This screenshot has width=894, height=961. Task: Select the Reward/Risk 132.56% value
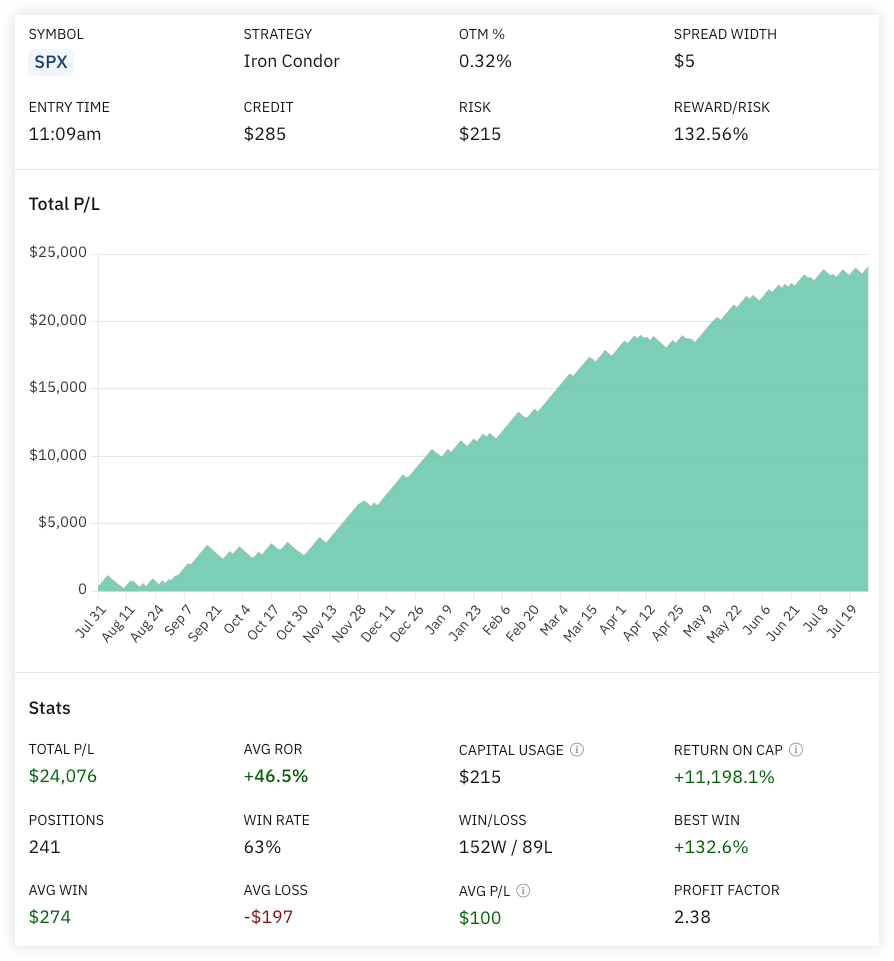coord(710,134)
